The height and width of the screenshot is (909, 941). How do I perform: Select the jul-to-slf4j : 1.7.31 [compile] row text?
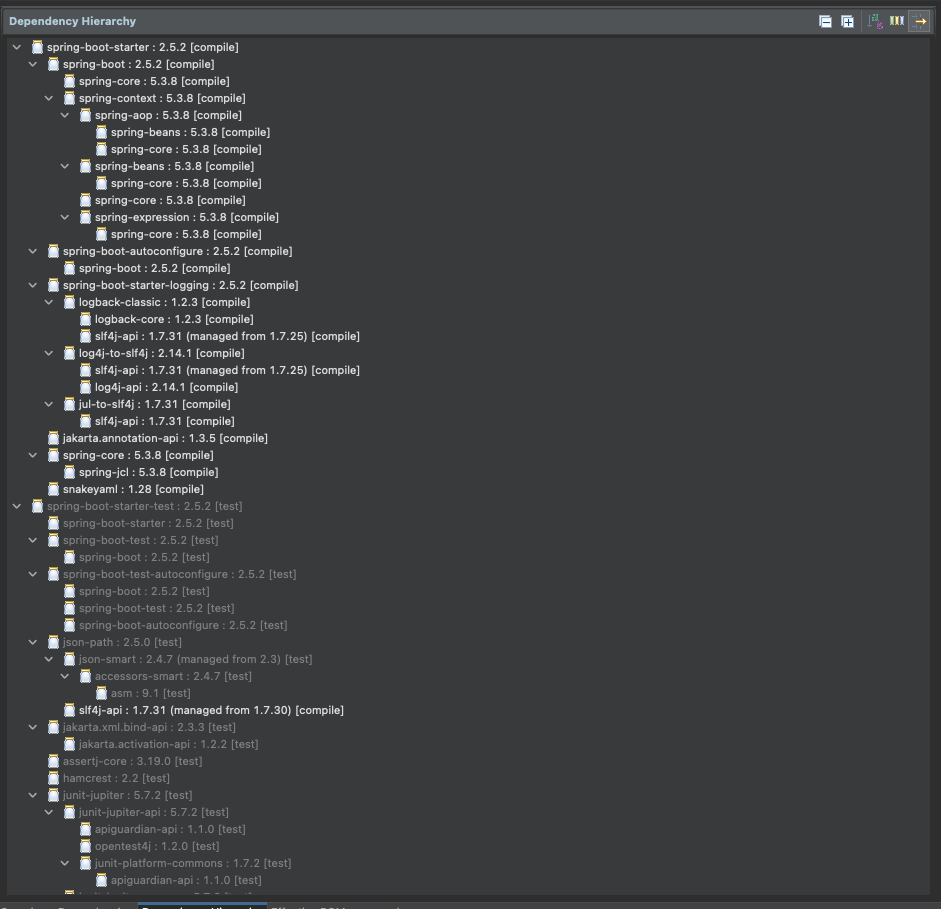(x=155, y=404)
